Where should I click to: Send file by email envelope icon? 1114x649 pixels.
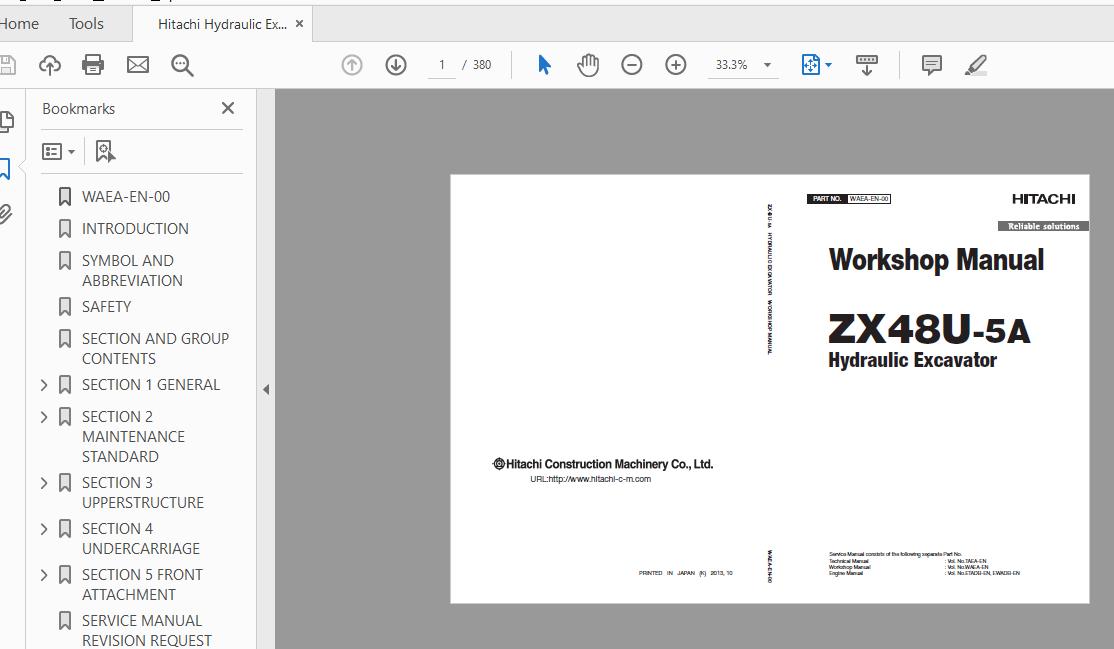pos(138,65)
